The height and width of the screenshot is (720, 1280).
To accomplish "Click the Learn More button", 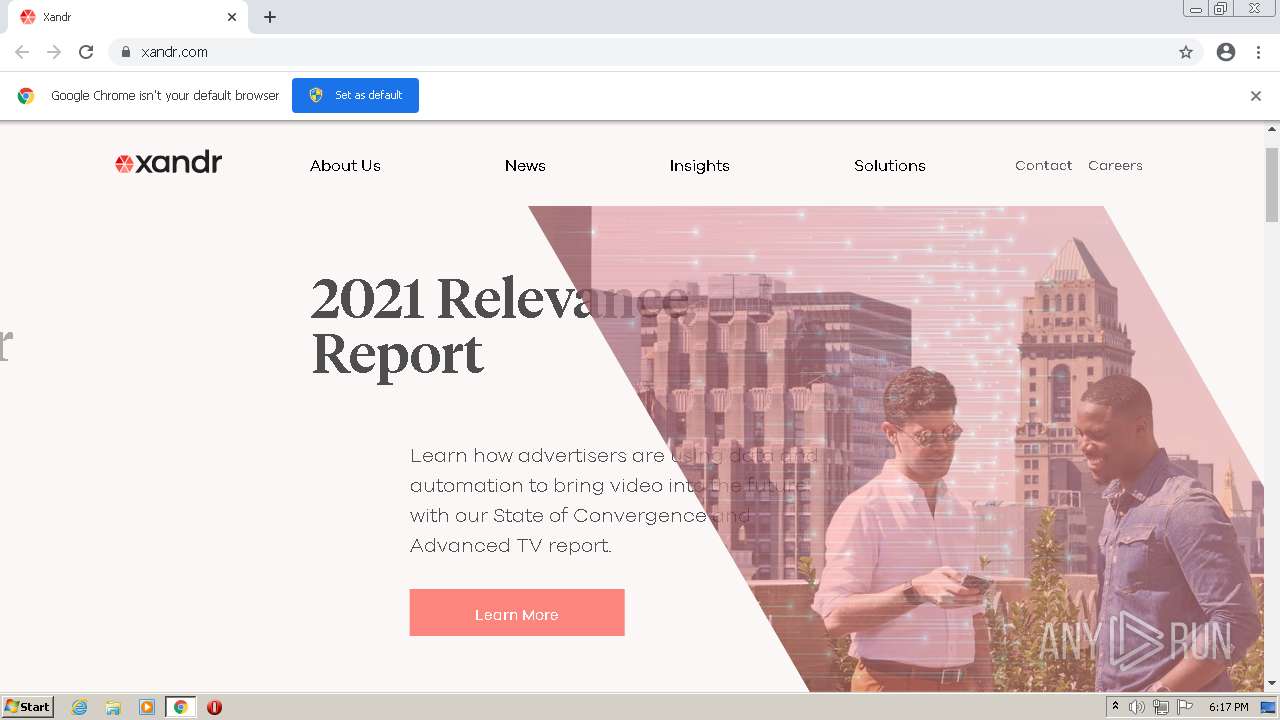I will click(517, 613).
